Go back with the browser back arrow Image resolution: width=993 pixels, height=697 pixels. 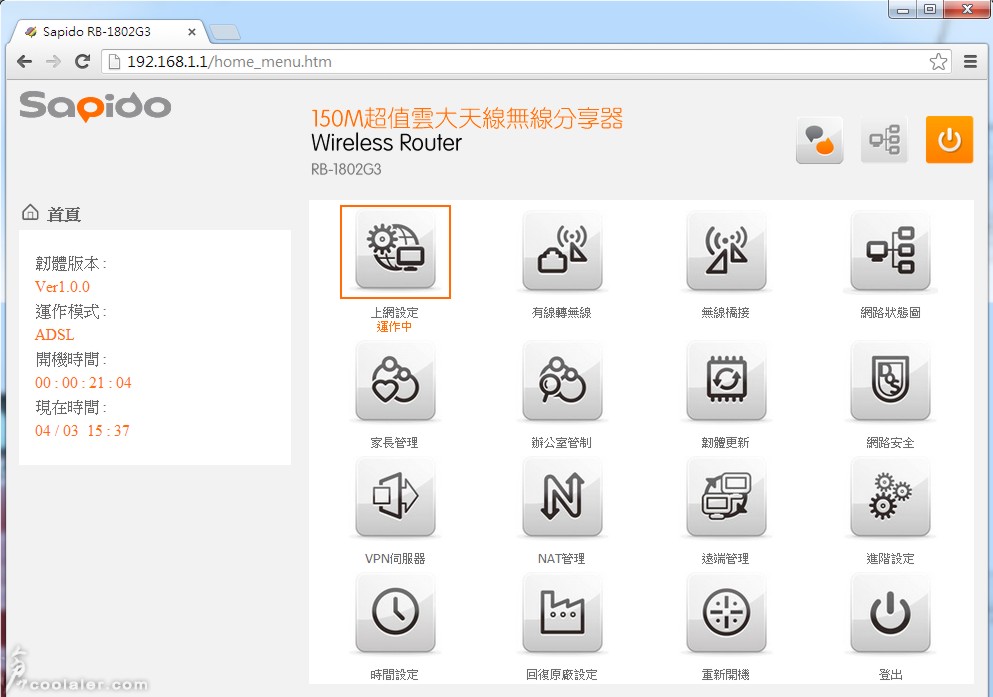point(24,61)
